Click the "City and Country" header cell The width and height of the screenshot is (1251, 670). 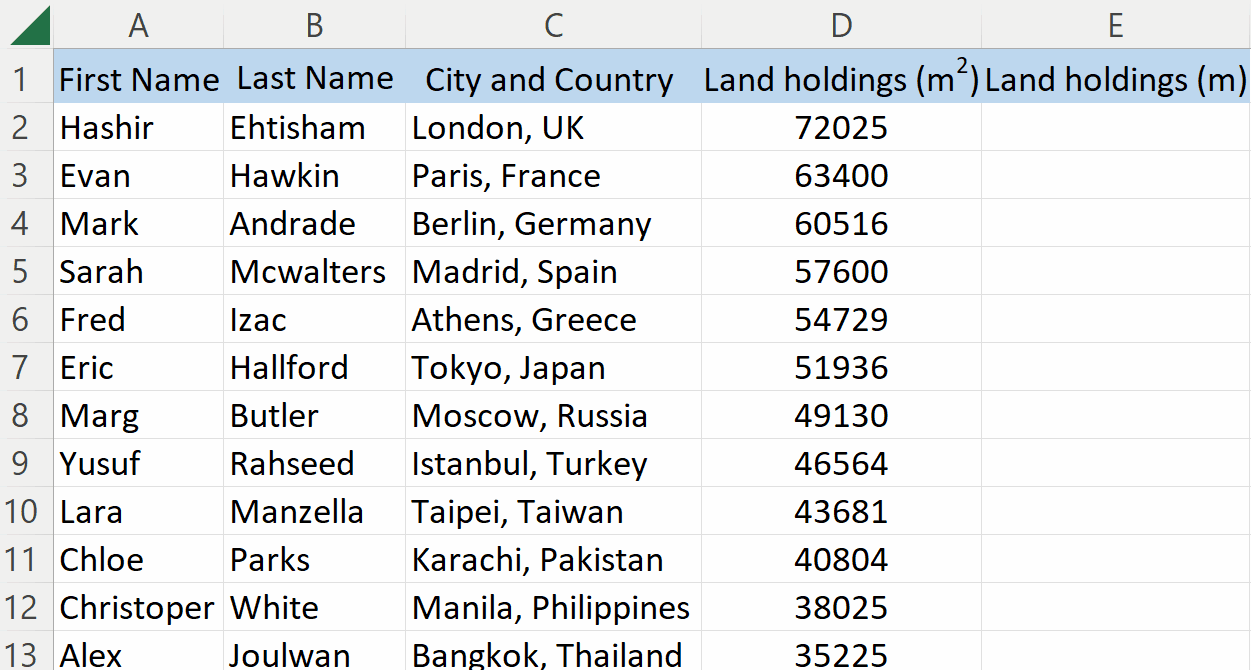click(553, 79)
